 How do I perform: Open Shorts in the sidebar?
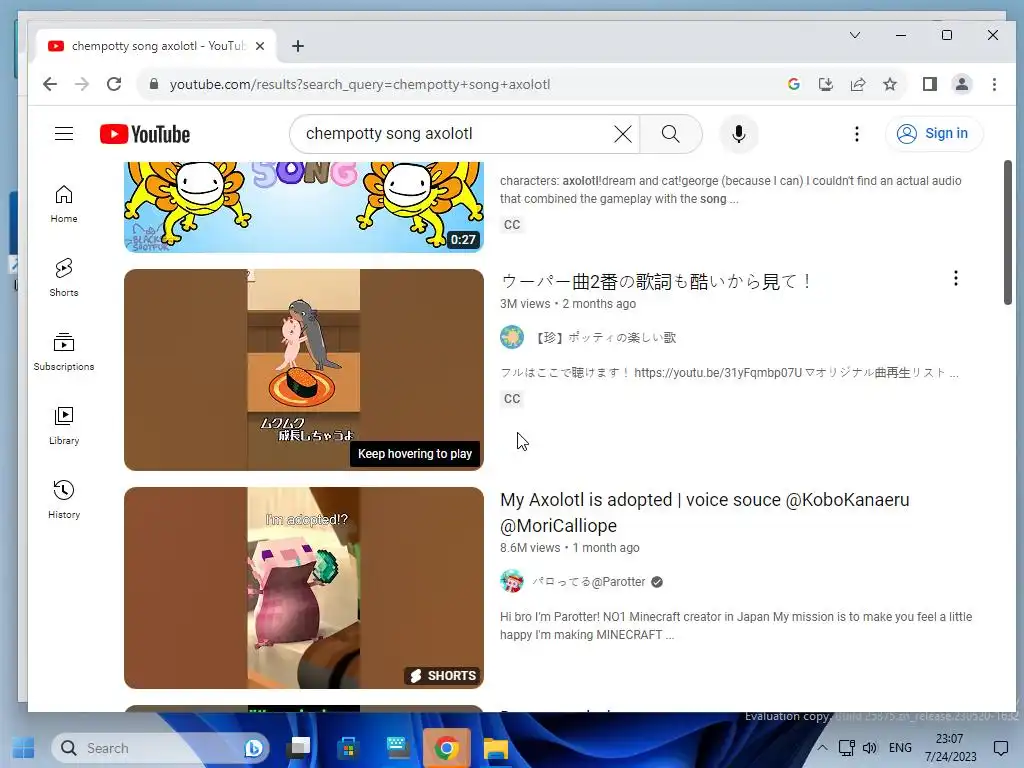64,278
